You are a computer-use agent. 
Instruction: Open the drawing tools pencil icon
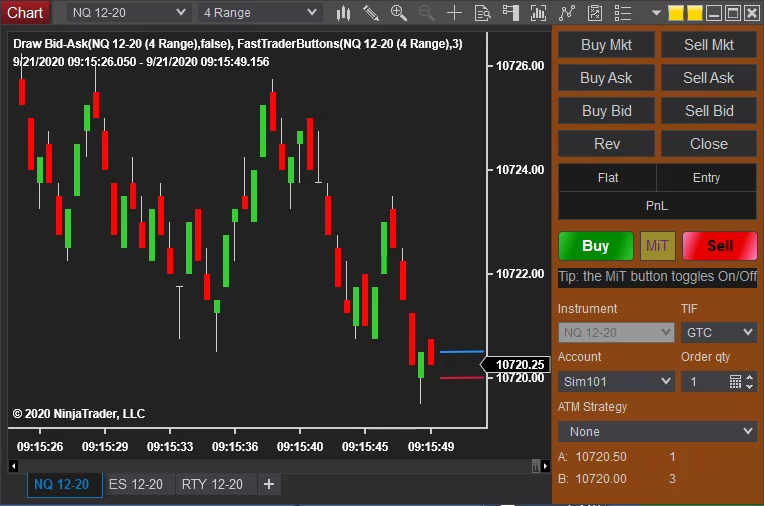point(371,13)
